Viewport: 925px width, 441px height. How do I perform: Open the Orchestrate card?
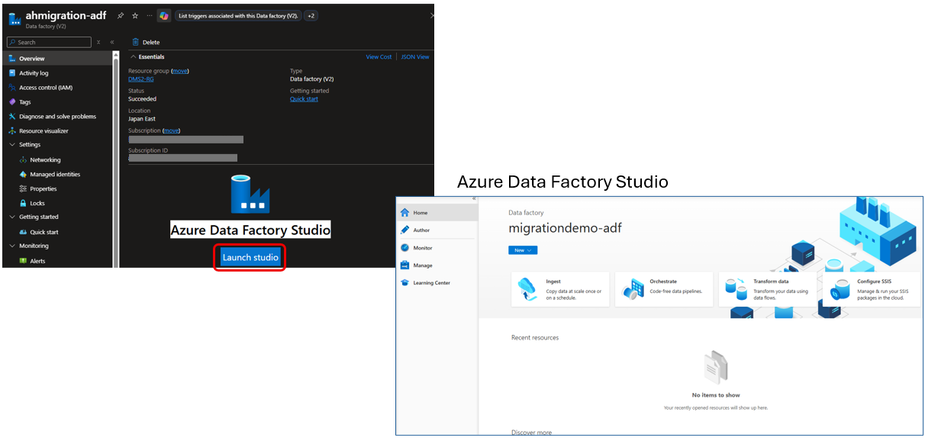click(664, 289)
